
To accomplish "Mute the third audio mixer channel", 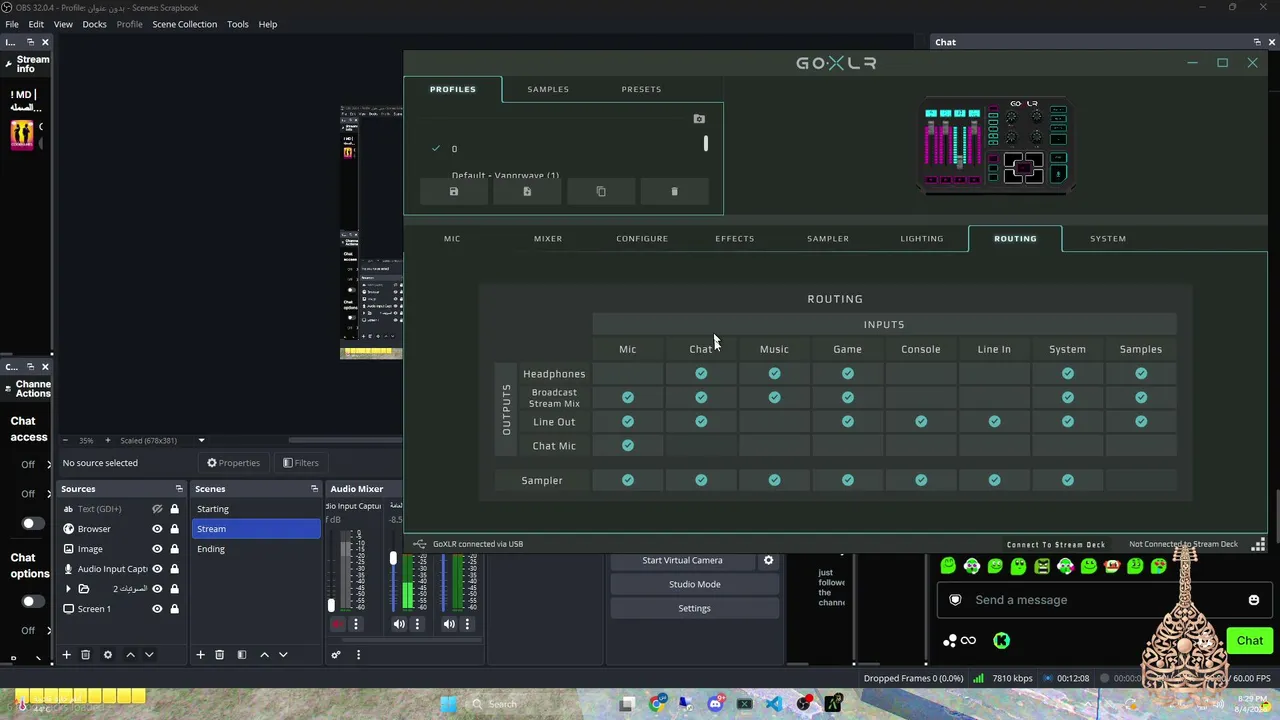I will (x=449, y=625).
